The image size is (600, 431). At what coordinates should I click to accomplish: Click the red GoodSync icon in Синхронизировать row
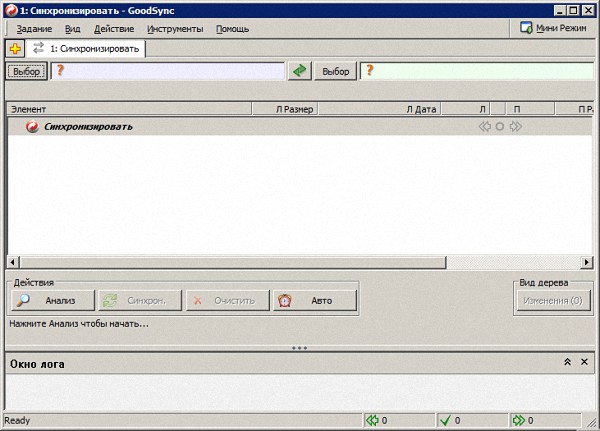point(33,126)
